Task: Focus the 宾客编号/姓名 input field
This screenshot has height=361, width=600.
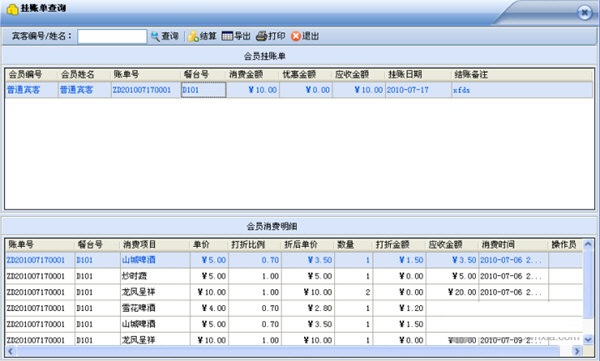Action: click(112, 37)
